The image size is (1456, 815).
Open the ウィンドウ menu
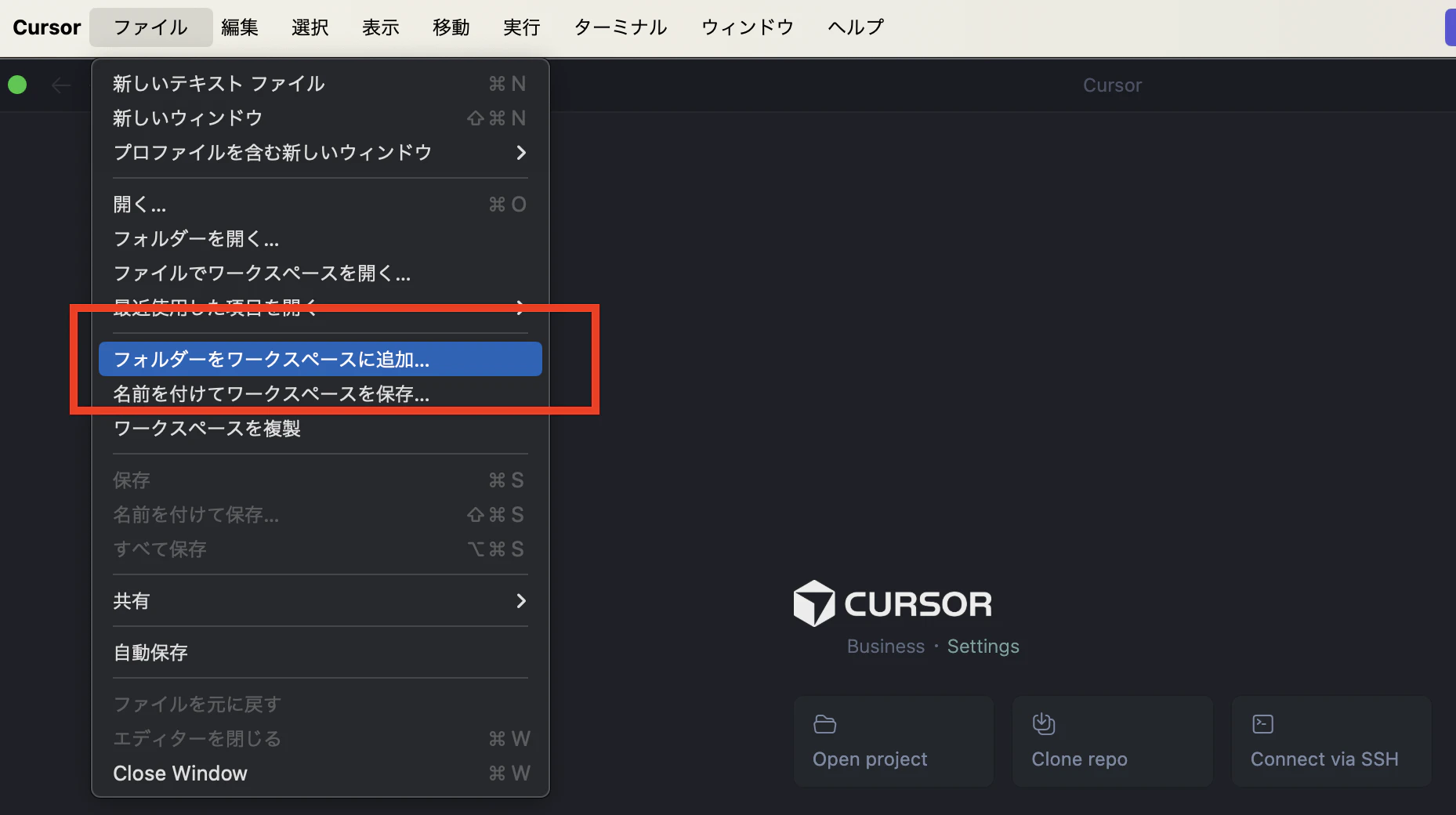748,27
